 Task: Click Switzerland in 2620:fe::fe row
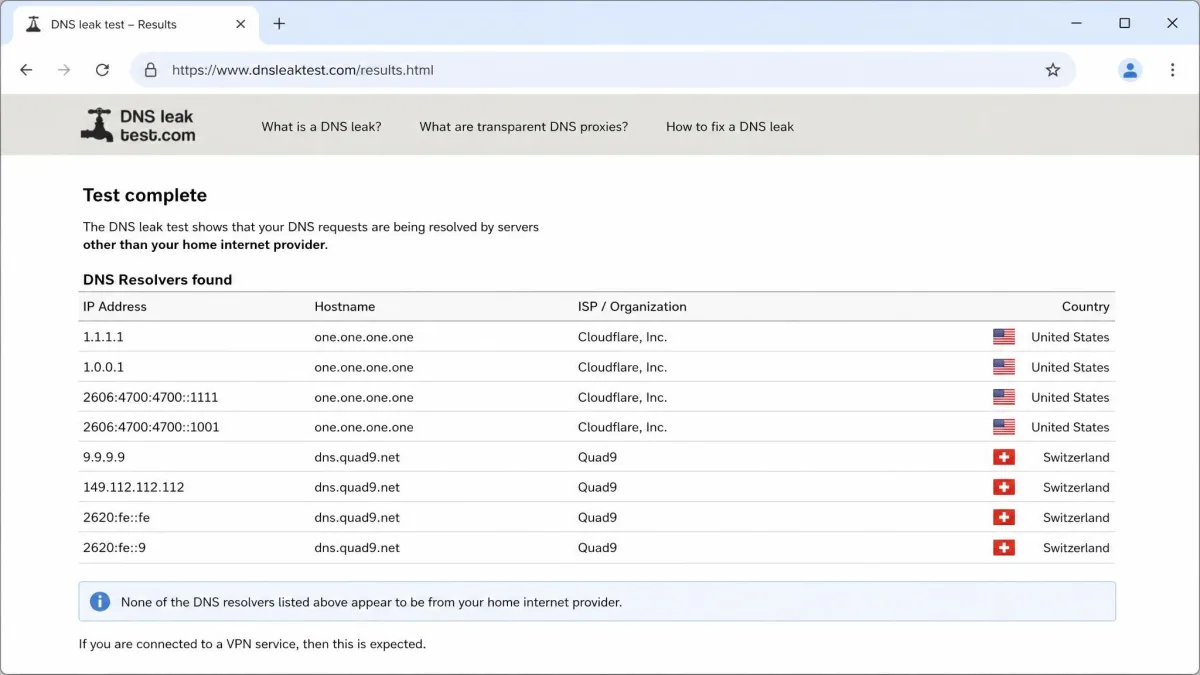[x=1076, y=517]
